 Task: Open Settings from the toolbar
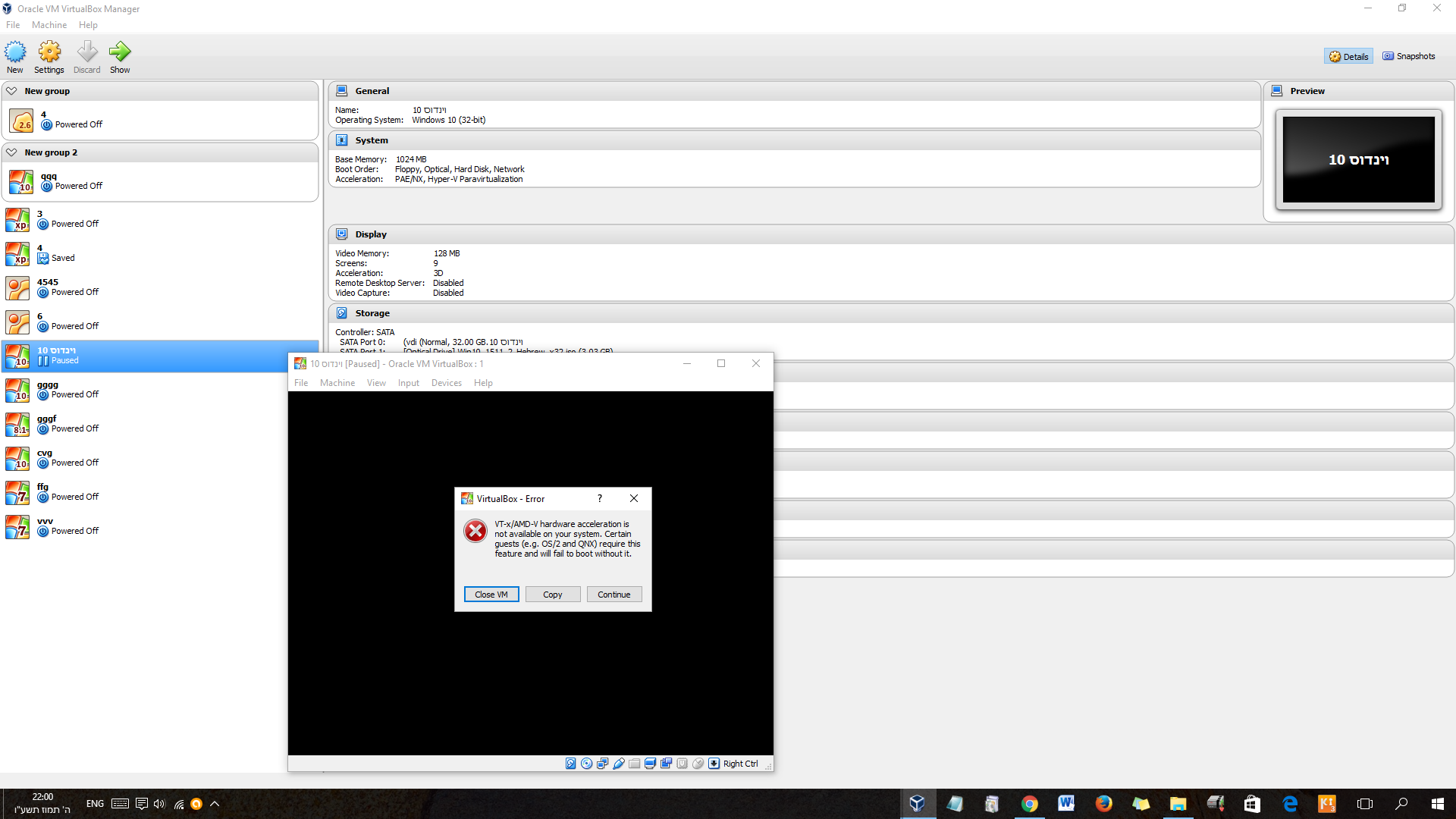click(x=49, y=58)
